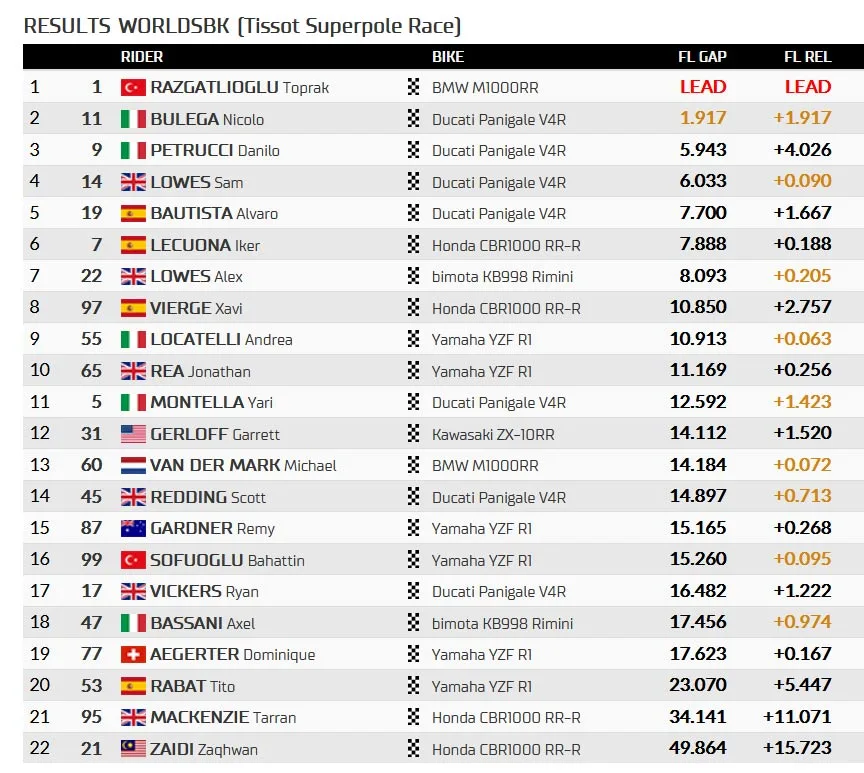
Task: Select the RIDER column header
Action: coord(142,57)
